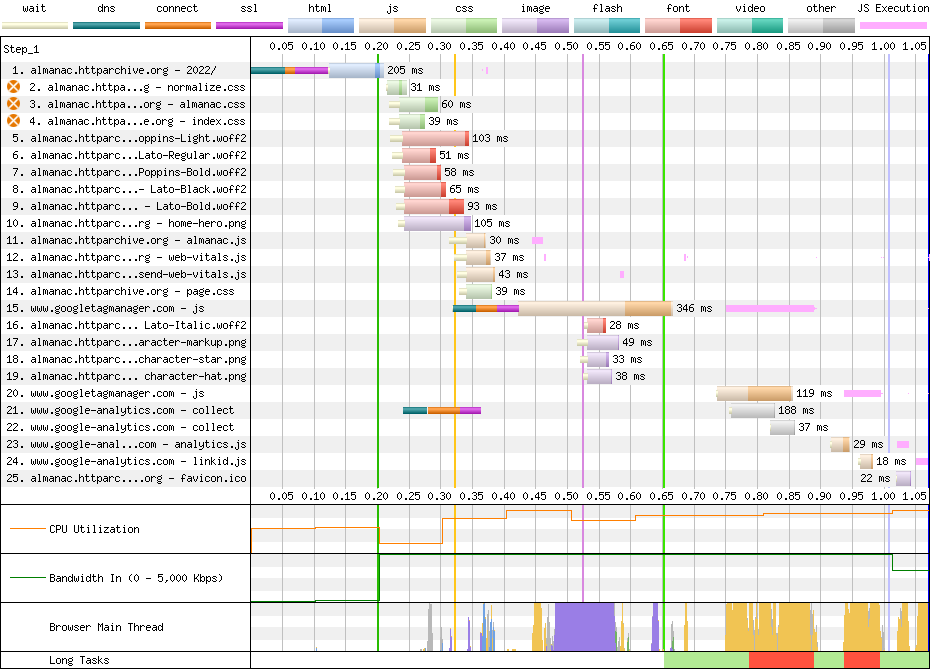
Task: Click the render-blocking icon beside normalize.css
Action: [x=14, y=87]
